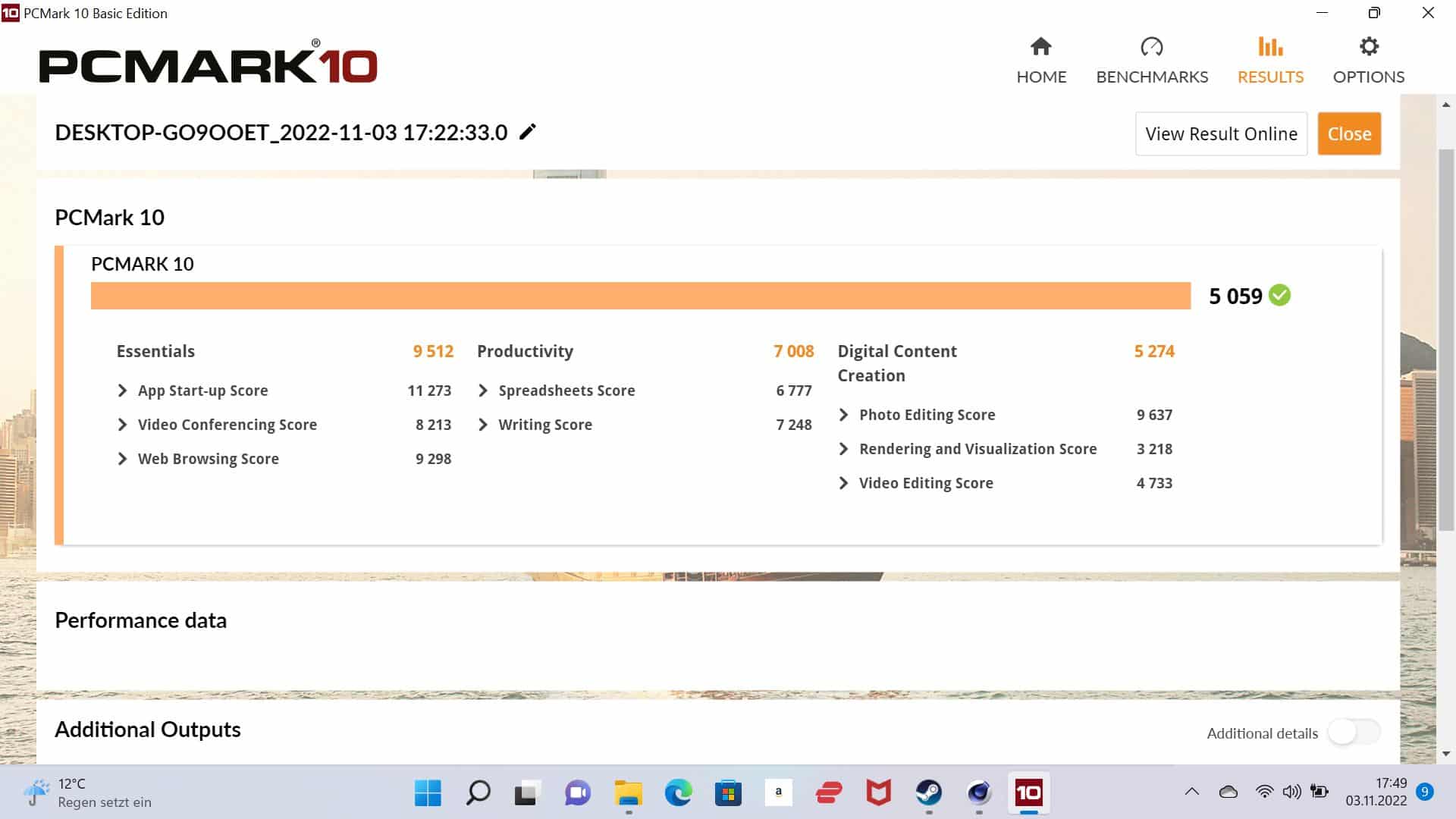Screen dimensions: 1456x819
Task: Click the vertical scrollbar down arrow
Action: (1446, 754)
